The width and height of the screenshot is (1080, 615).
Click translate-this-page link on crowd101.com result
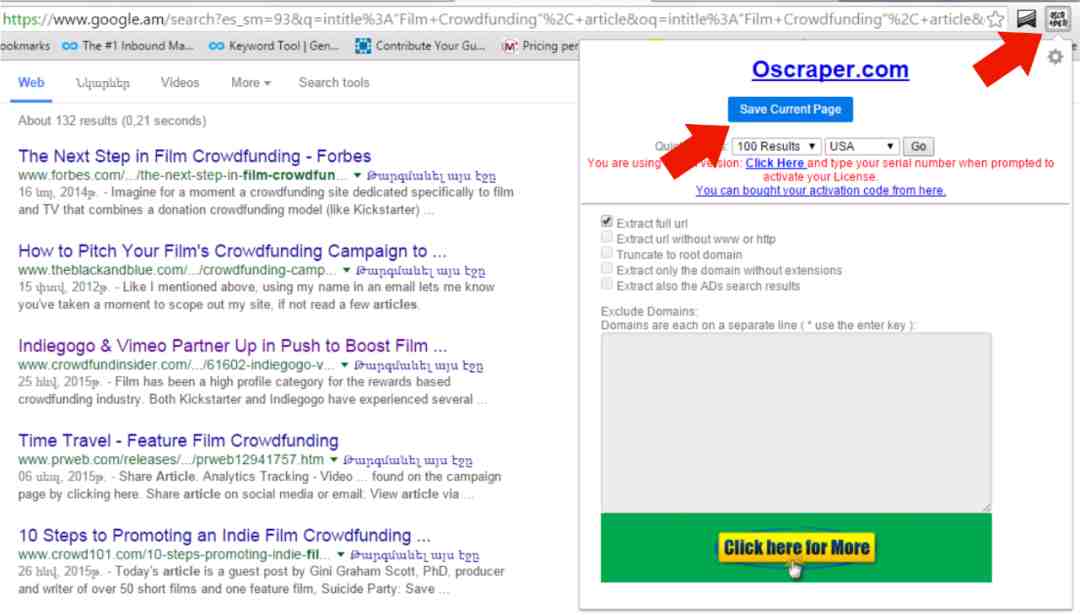[415, 555]
